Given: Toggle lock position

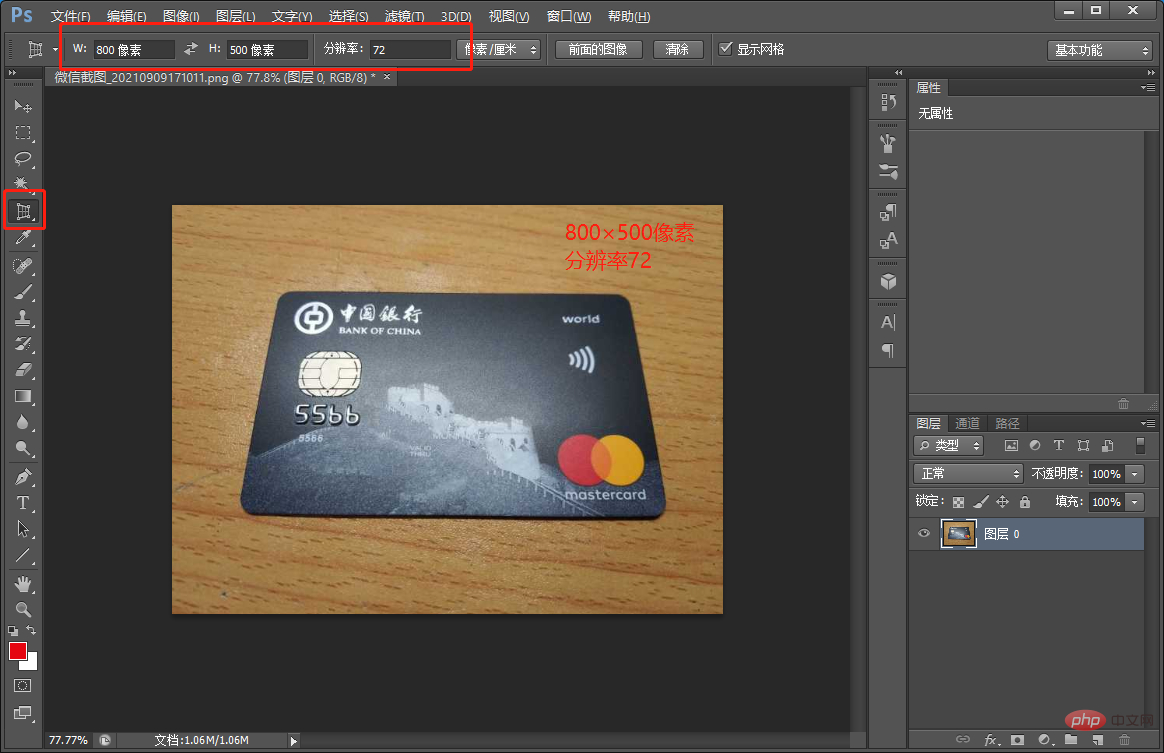Looking at the screenshot, I should 1002,502.
